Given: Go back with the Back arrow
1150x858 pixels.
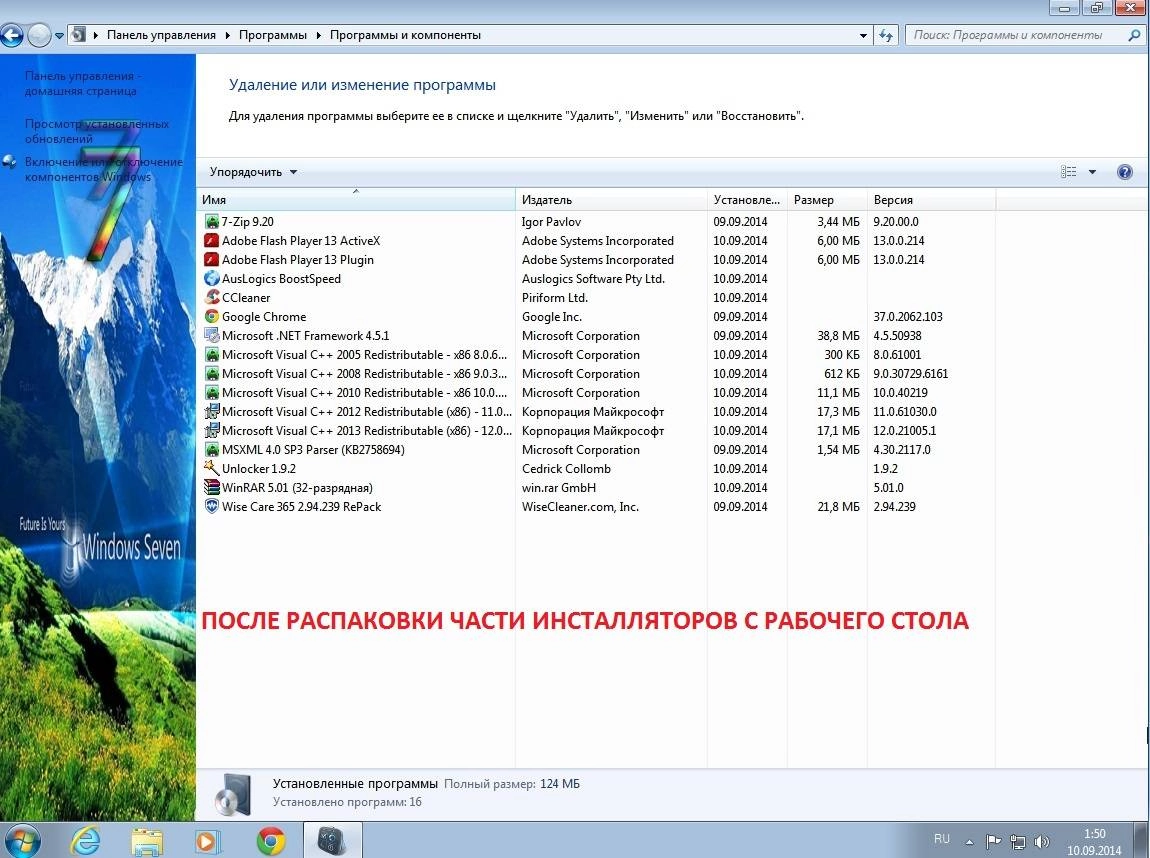Looking at the screenshot, I should (11, 35).
